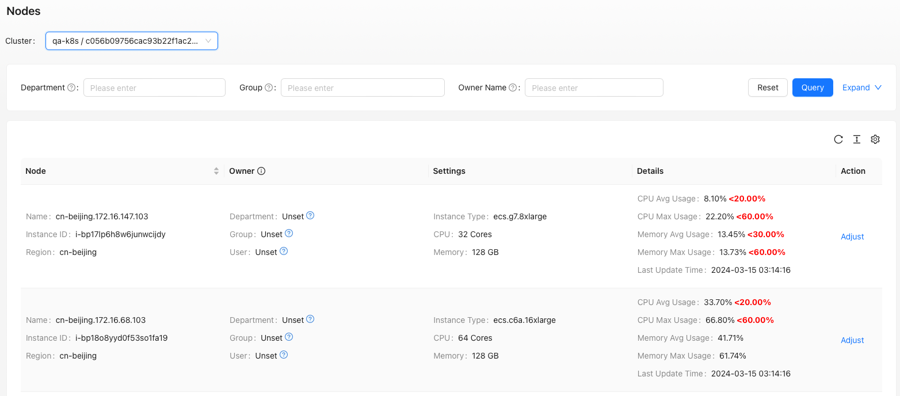Click help icon beside second node's Group Unset
Viewport: 900px width, 396px height.
(x=289, y=337)
